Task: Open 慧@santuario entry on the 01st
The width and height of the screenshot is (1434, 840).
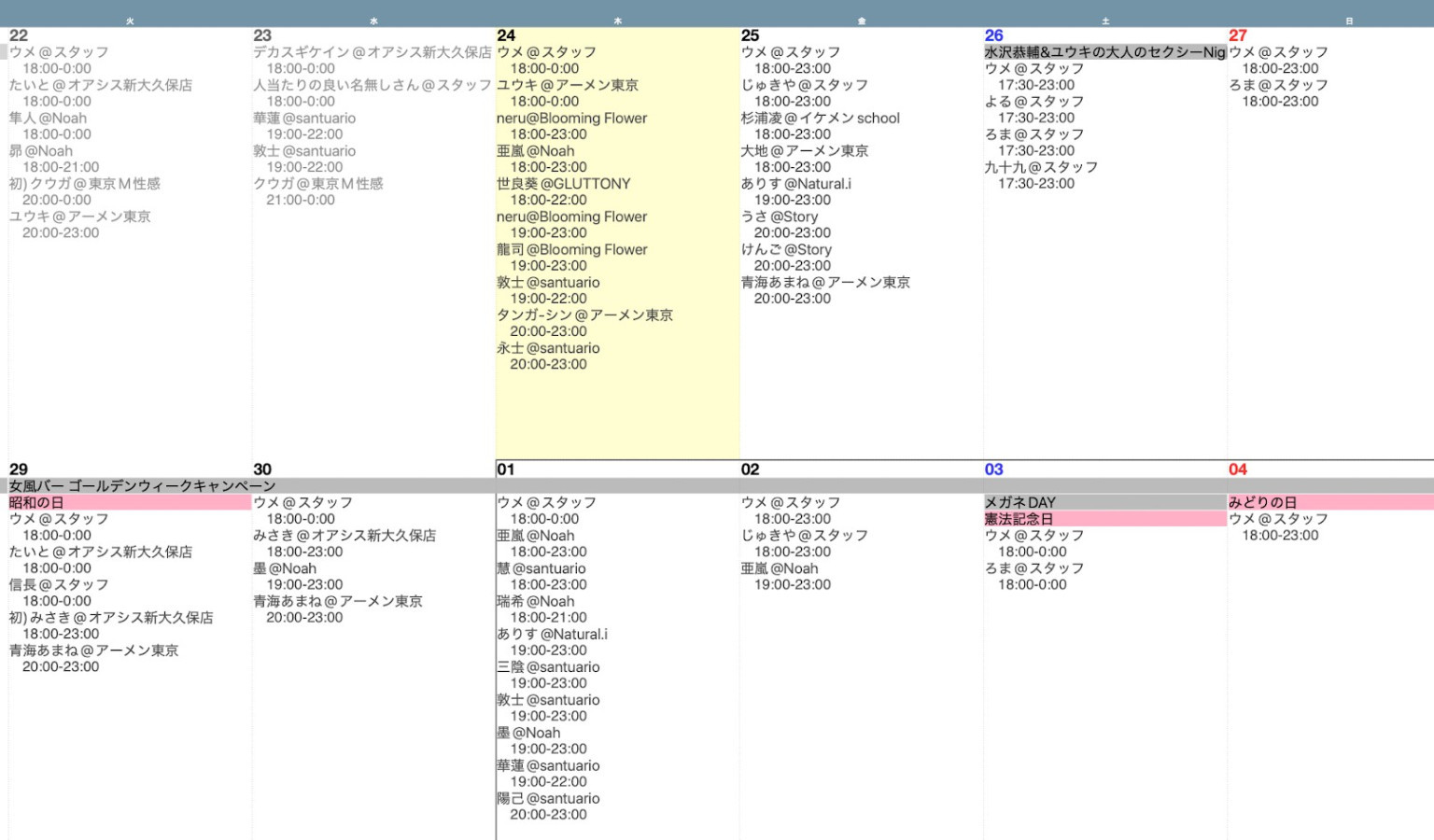Action: tap(541, 568)
